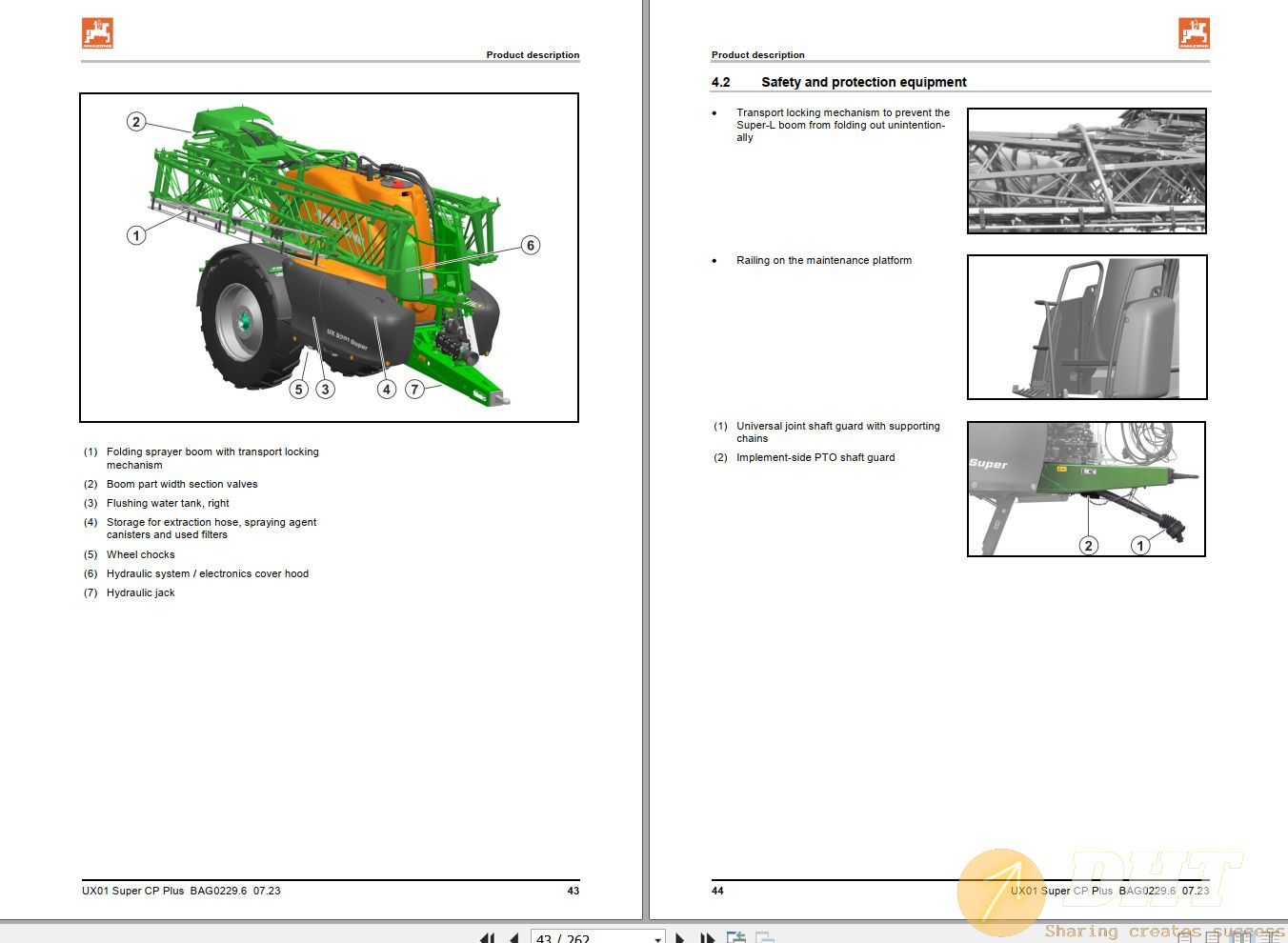Viewport: 1288px width, 943px height.
Task: Jump to the last page using the double-right arrow
Action: click(x=707, y=937)
